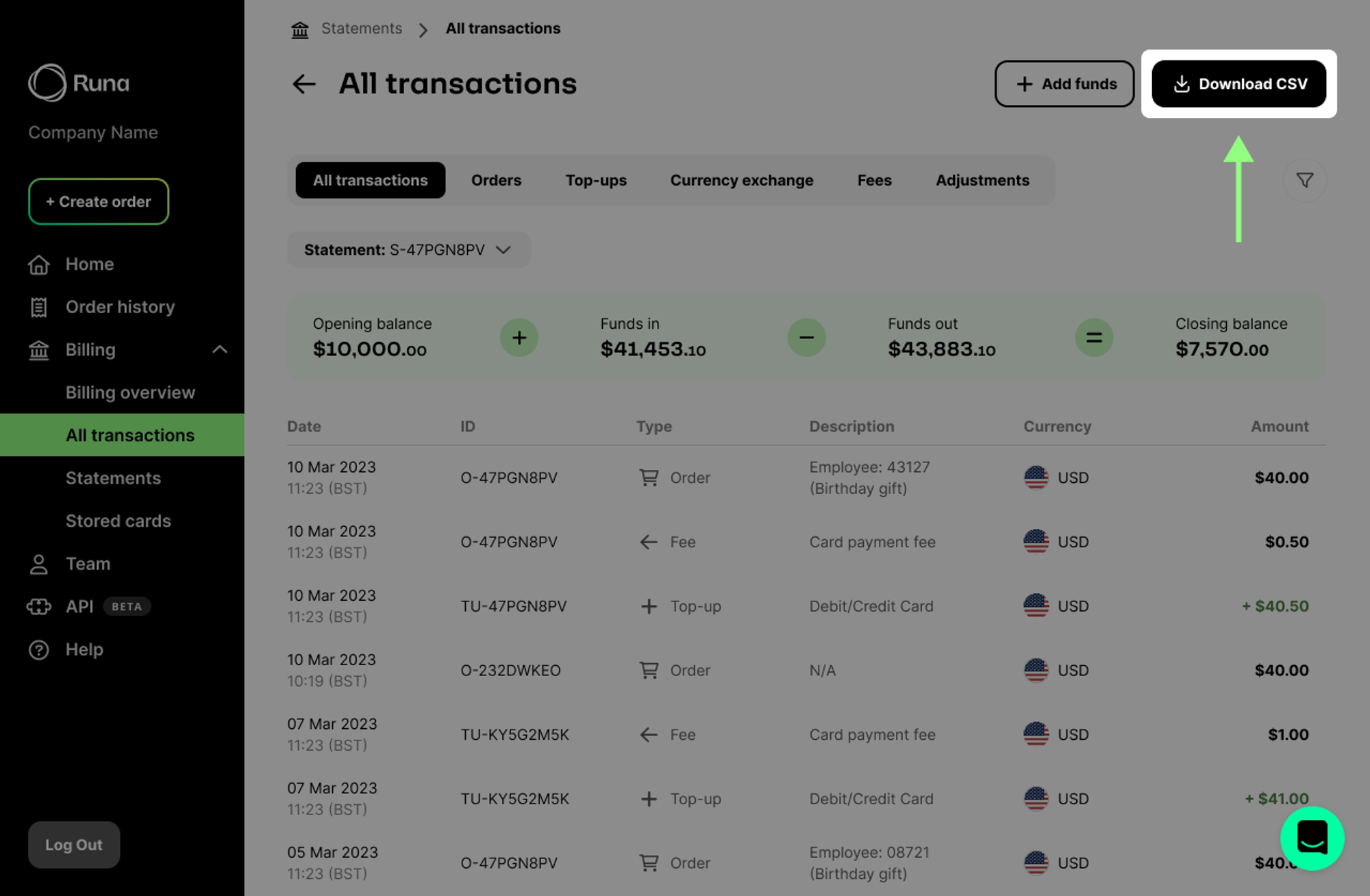Open the Team page
This screenshot has height=896, width=1370.
pyautogui.click(x=88, y=564)
